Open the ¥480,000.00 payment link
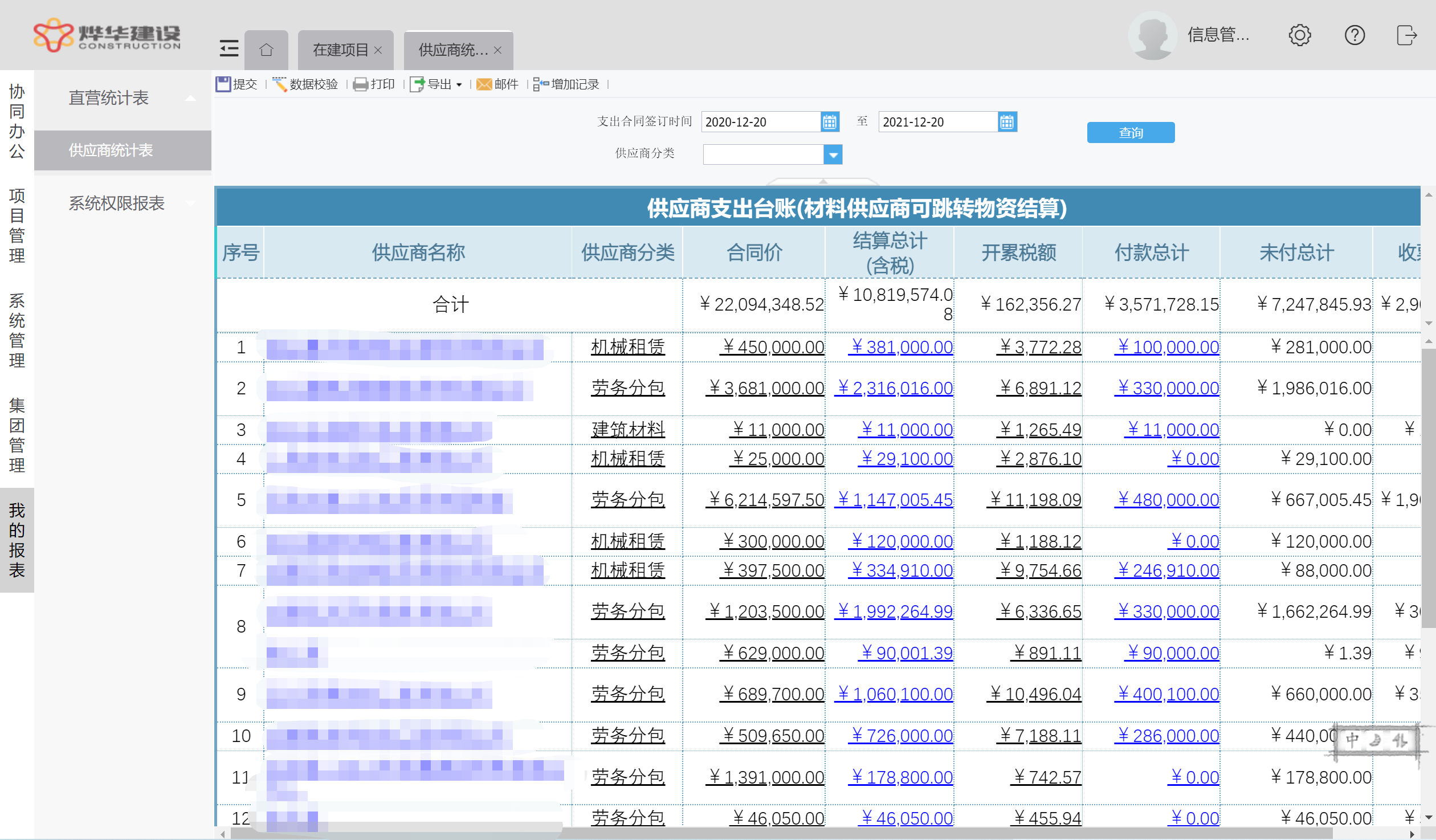Viewport: 1436px width, 840px height. click(1168, 499)
